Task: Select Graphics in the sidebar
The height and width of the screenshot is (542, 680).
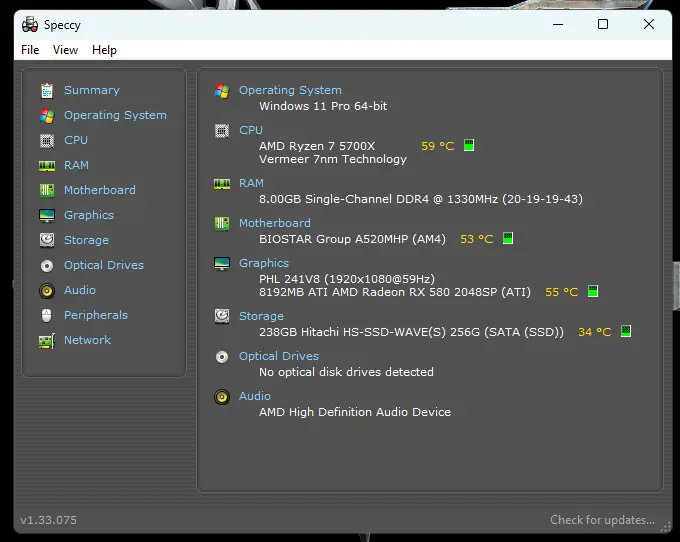Action: [89, 215]
